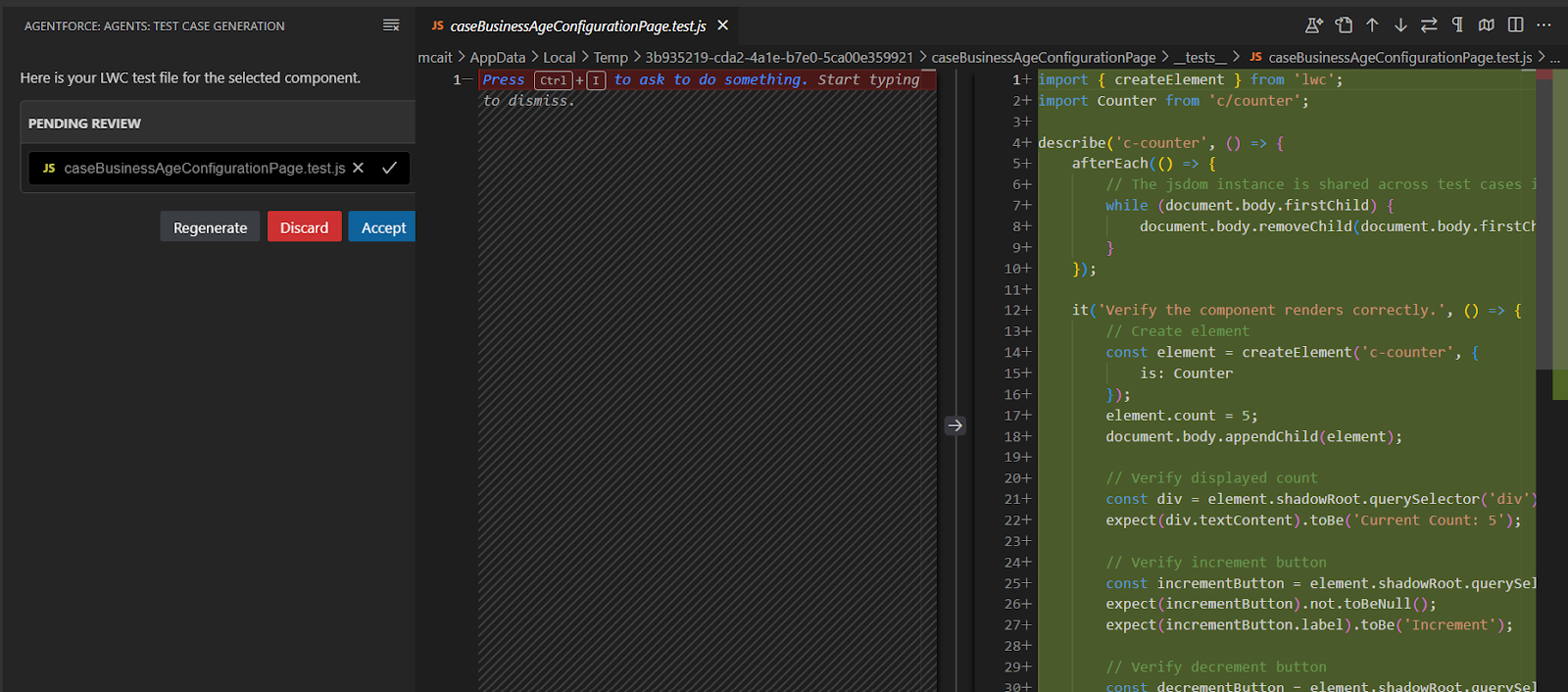Go to the next change with the down arrow
Image resolution: width=1568 pixels, height=692 pixels.
point(1400,25)
